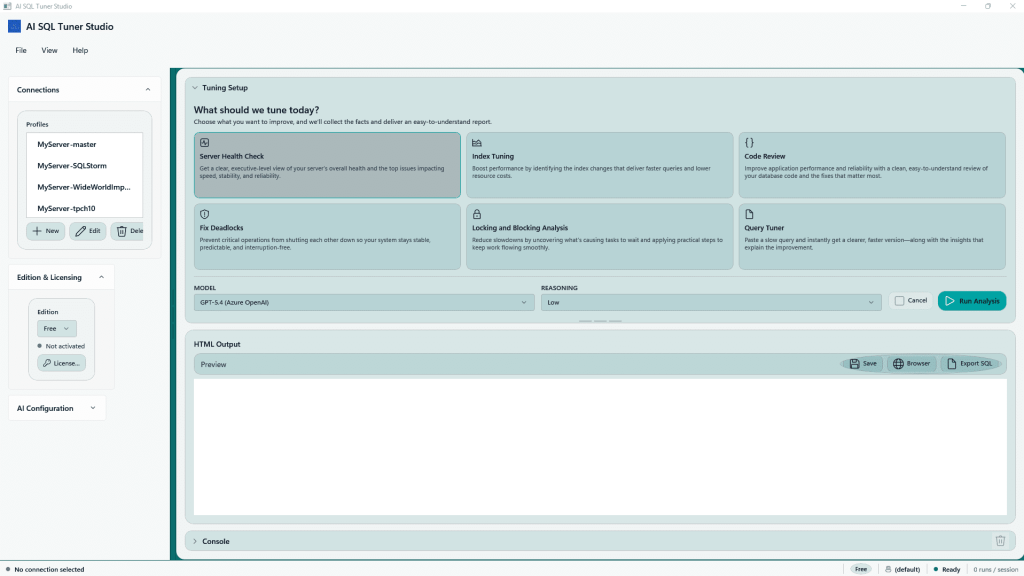Create a New connection profile

click(46, 231)
